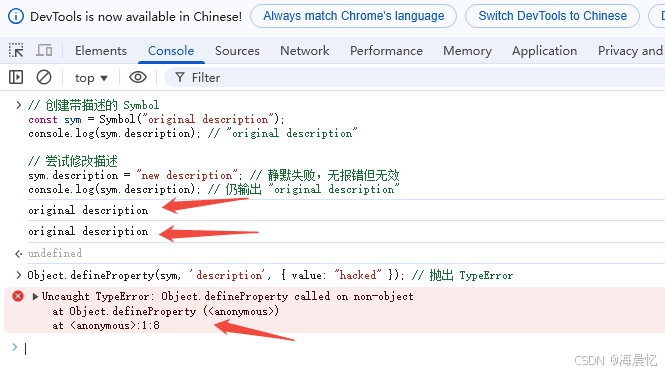Open the Elements tab

click(x=101, y=51)
